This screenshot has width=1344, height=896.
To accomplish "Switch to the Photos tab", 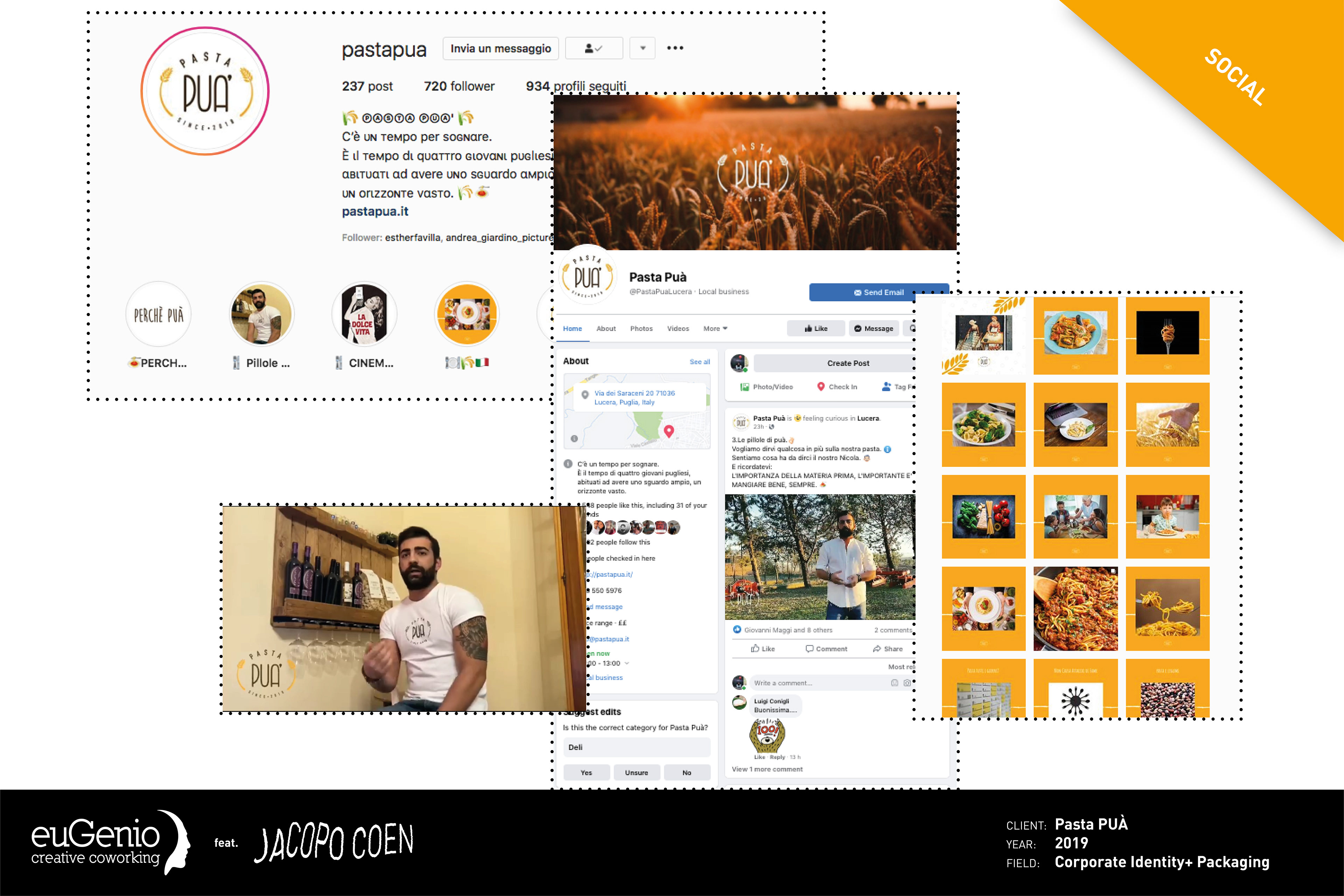I will 641,329.
